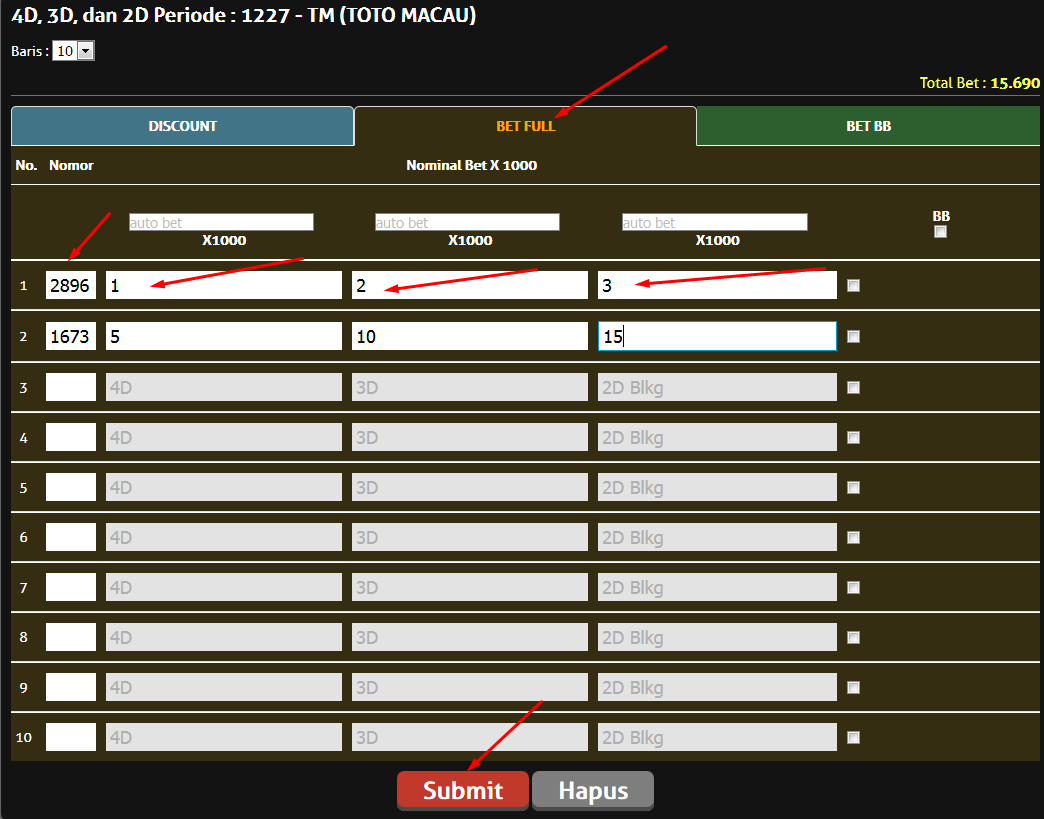
Task: Click the Nominal Bet X 1000 header
Action: pos(471,165)
